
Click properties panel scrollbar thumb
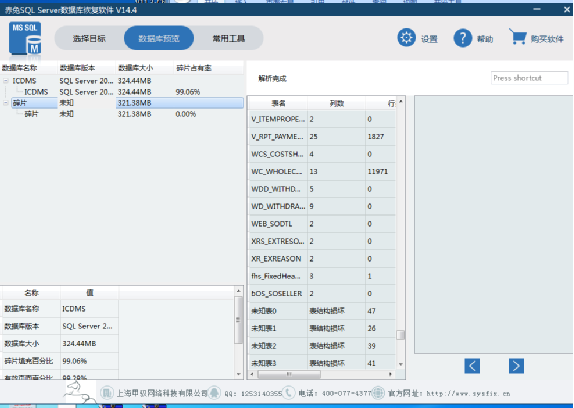[x=238, y=320]
